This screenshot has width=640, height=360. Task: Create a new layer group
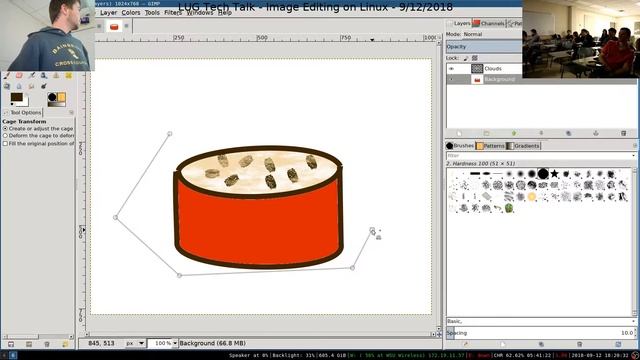pyautogui.click(x=487, y=133)
